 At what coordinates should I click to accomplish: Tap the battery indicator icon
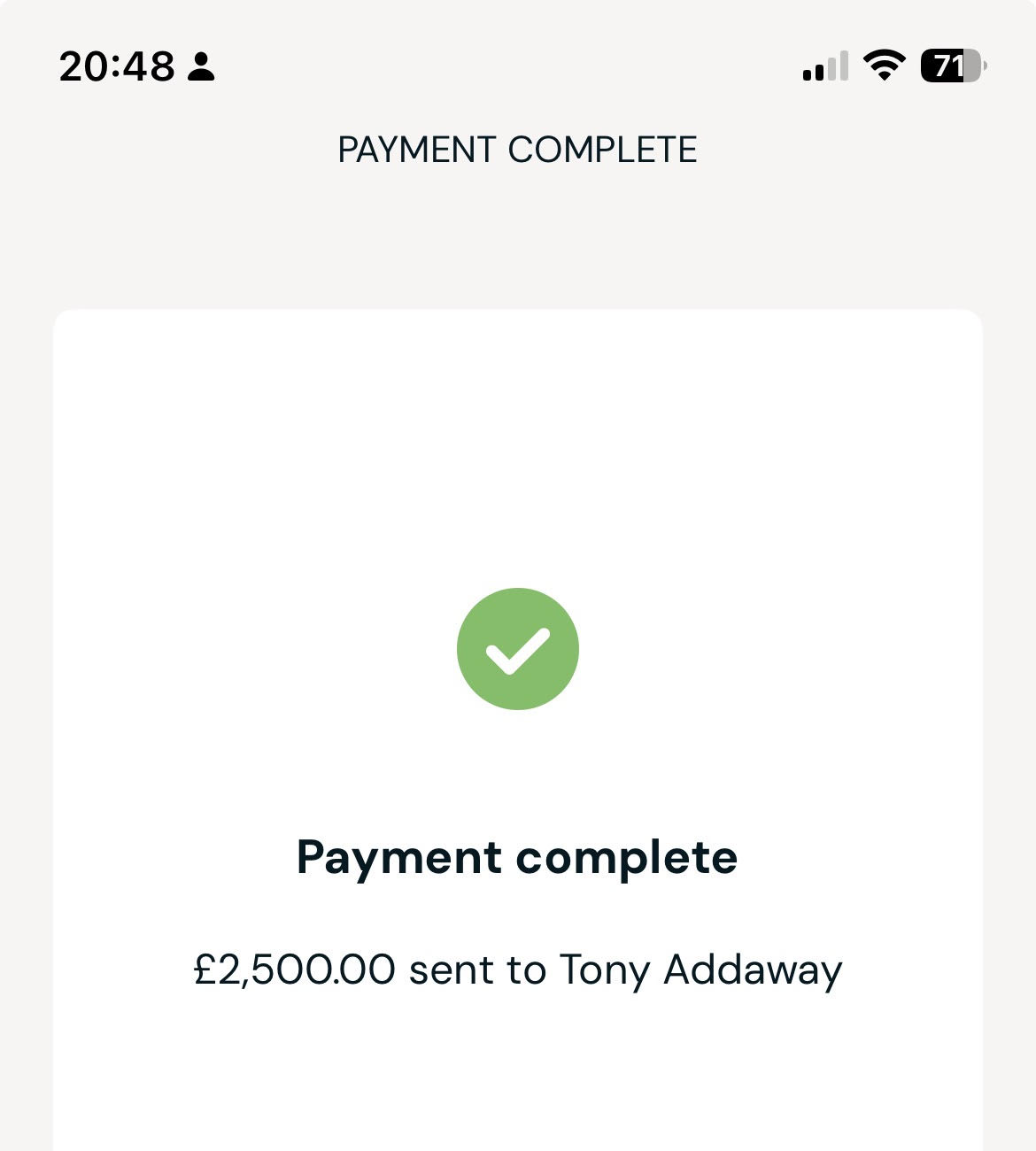coord(953,66)
